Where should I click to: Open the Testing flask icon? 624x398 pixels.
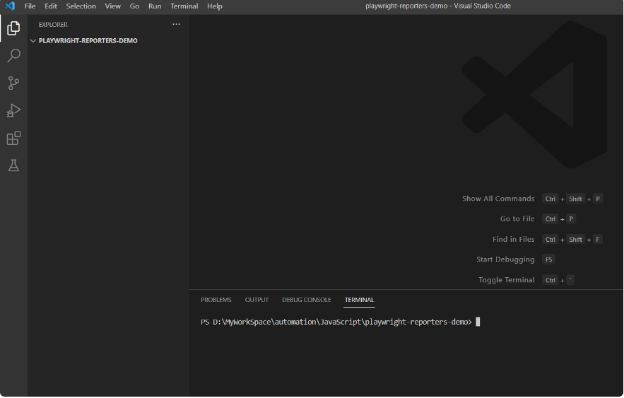click(14, 165)
